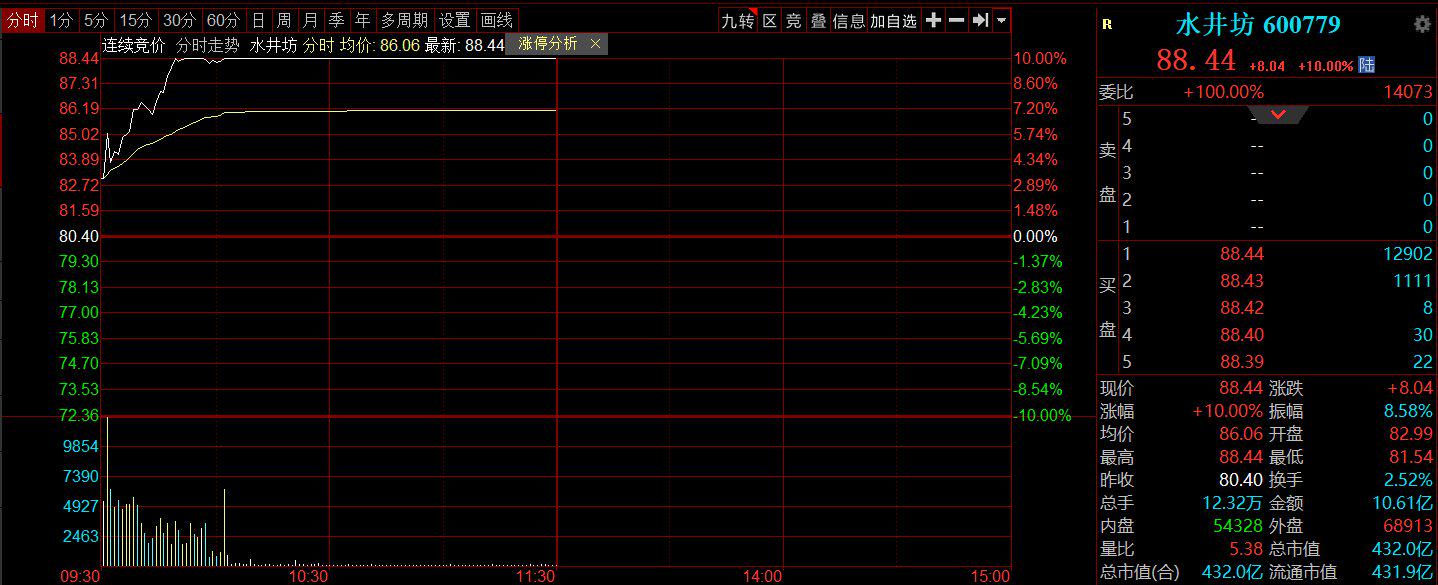
Task: Open the settings gear beside 水井坊 600779
Action: (x=1422, y=25)
